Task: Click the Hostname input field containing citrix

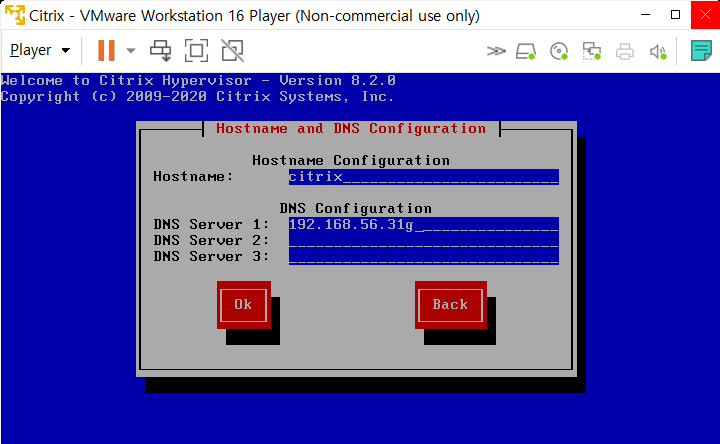Action: tap(423, 177)
